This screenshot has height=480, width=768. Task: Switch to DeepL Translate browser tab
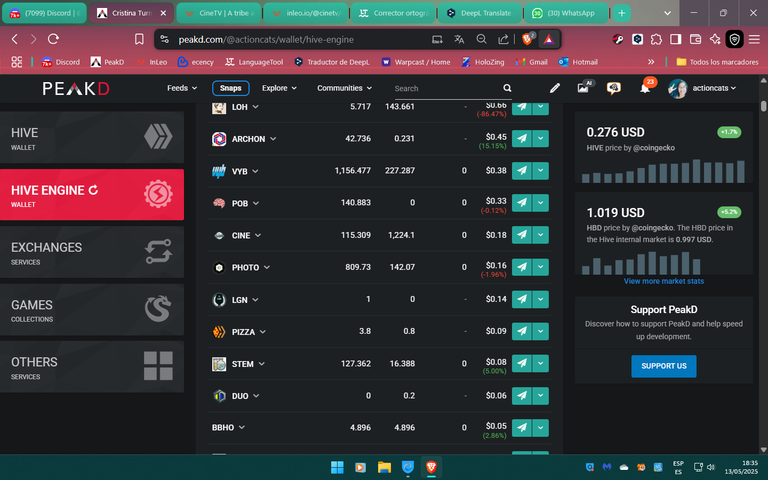pos(479,13)
